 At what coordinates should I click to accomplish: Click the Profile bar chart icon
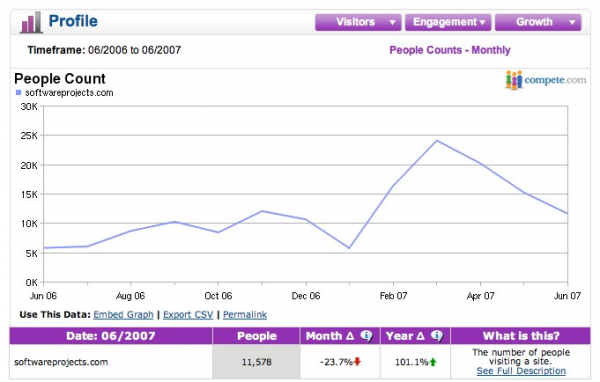31,22
